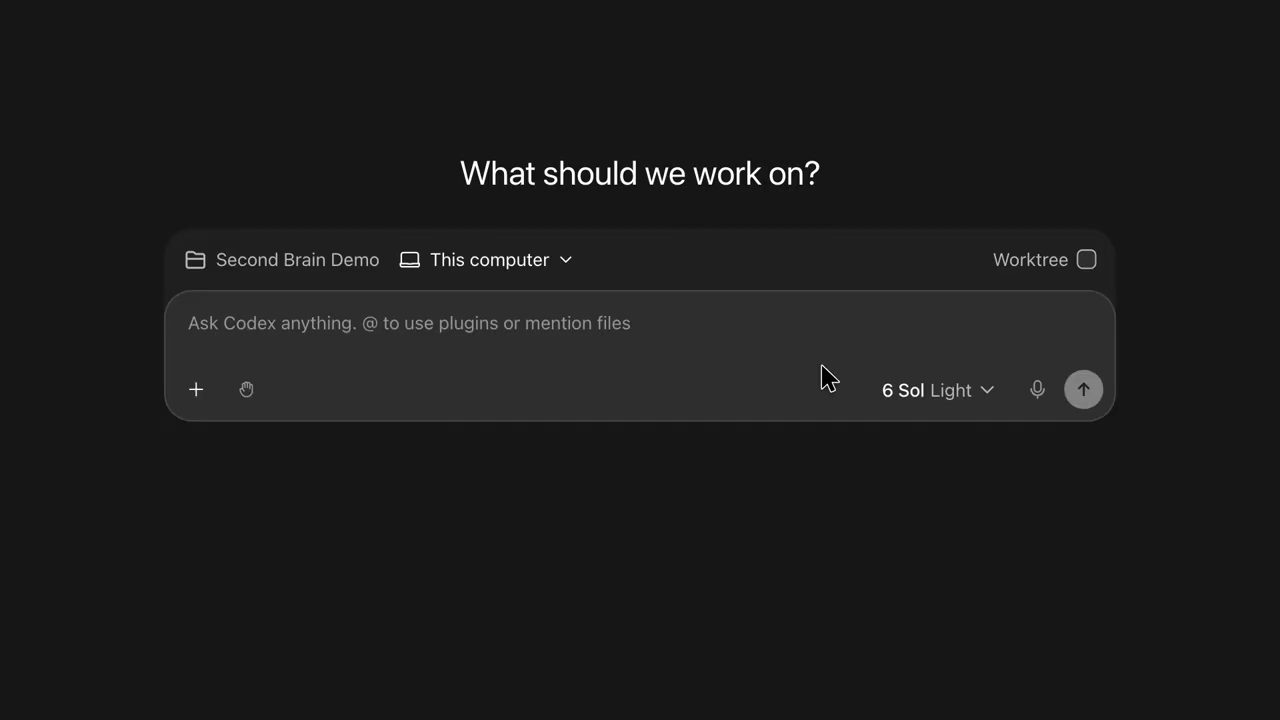The width and height of the screenshot is (1280, 720).
Task: Select the Second Brain Demo project folder
Action: pos(282,260)
